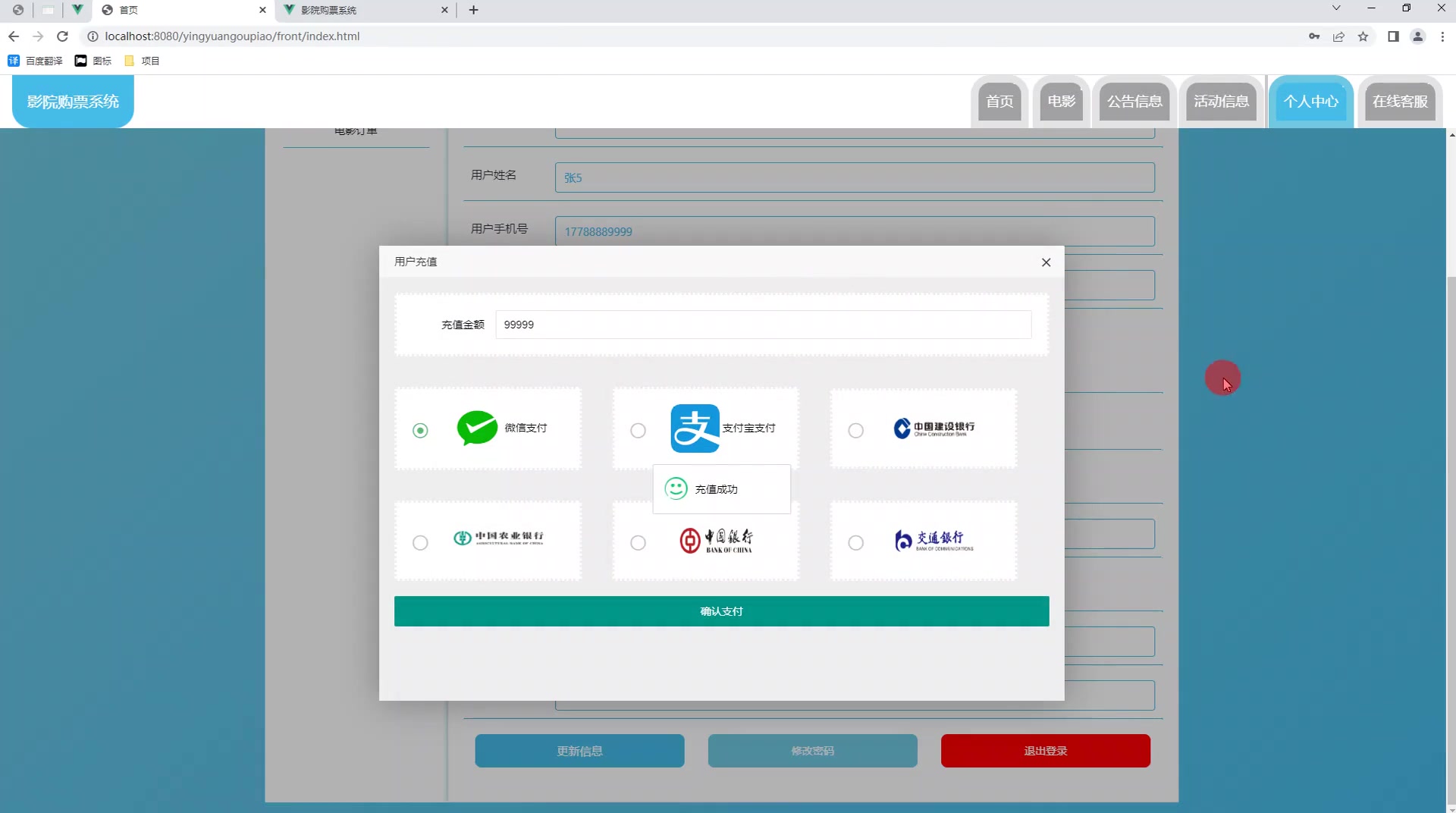Click the 用户姓名 input field
1456x813 pixels.
click(855, 177)
